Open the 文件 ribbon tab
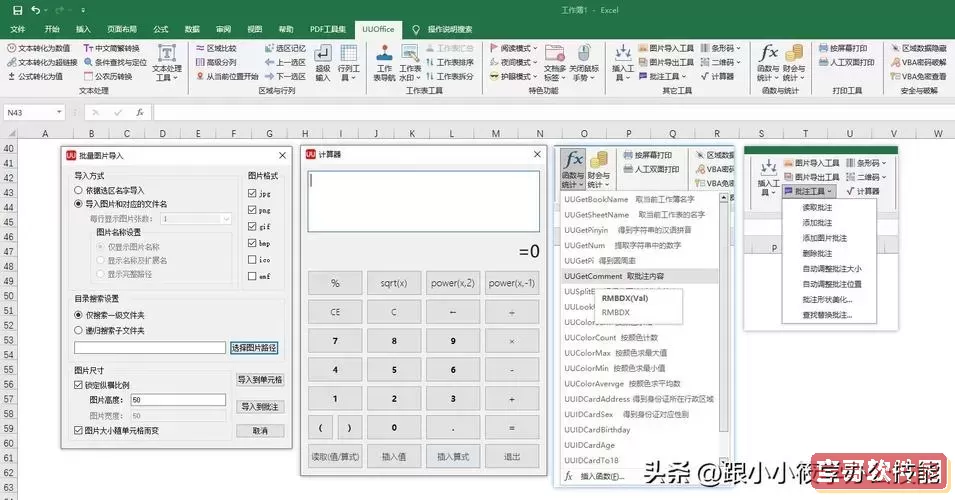The height and width of the screenshot is (500, 955). click(x=18, y=29)
